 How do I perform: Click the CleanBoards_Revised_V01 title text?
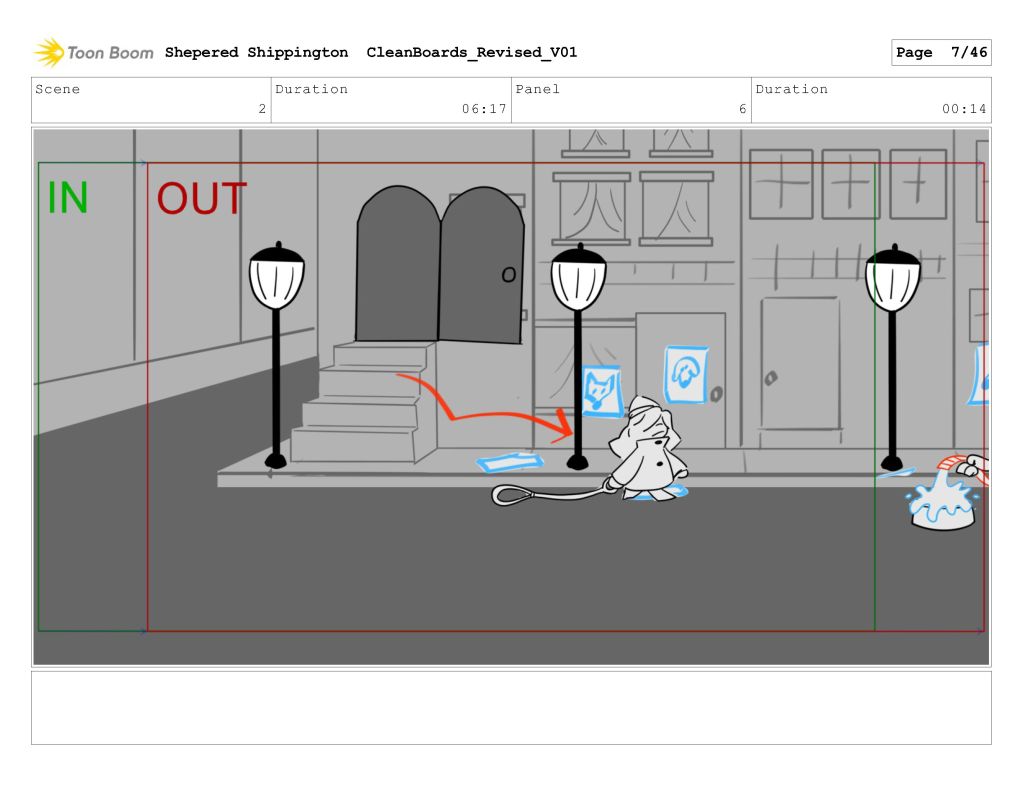[471, 53]
